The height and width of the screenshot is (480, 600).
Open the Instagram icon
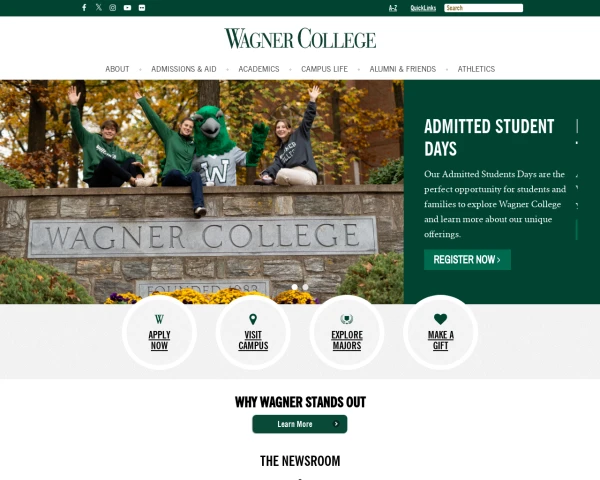pos(112,8)
